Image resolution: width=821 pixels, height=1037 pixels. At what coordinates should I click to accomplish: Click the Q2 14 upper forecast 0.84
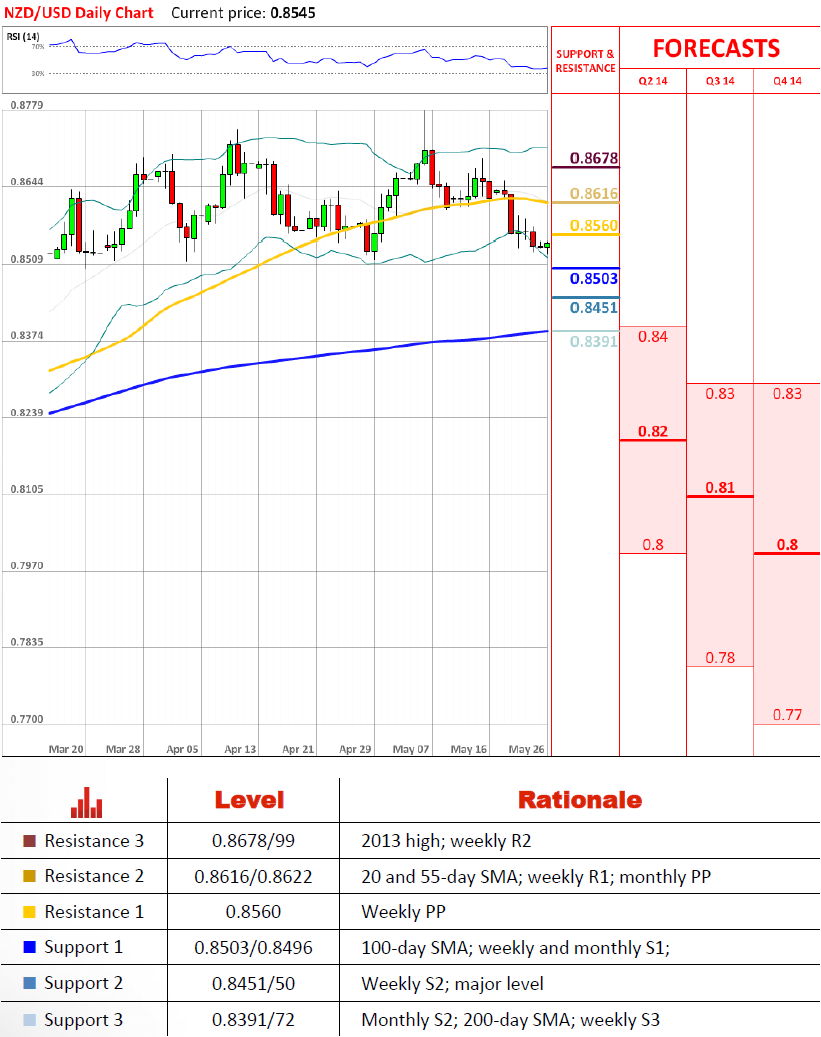(x=653, y=337)
